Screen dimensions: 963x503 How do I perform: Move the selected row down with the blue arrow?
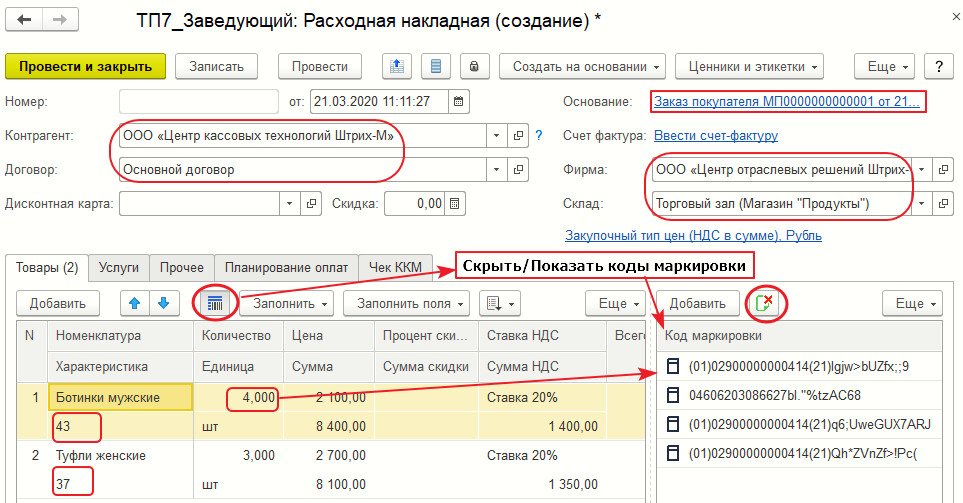(x=163, y=302)
